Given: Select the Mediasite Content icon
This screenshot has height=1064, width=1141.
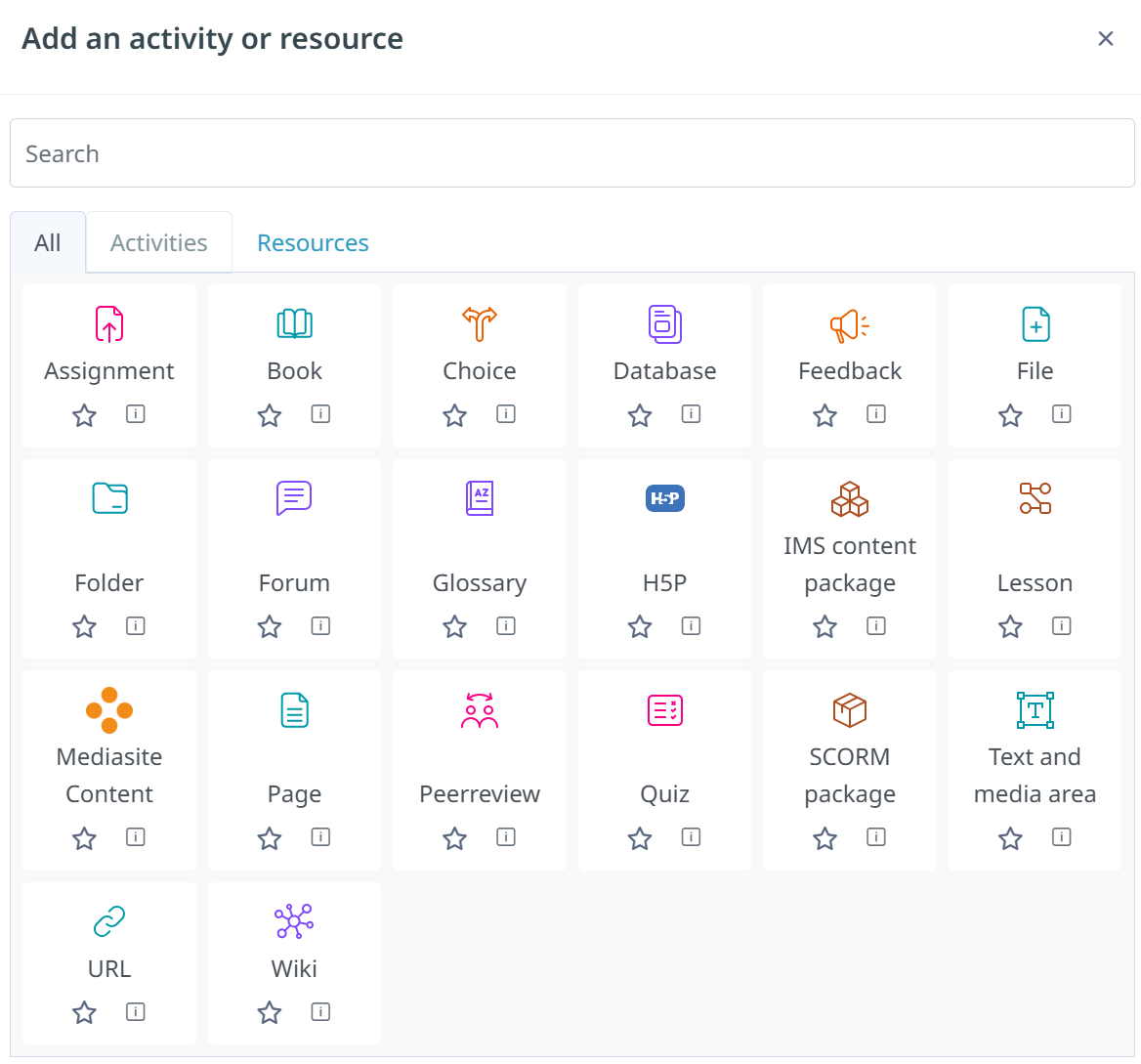Looking at the screenshot, I should pos(109,710).
